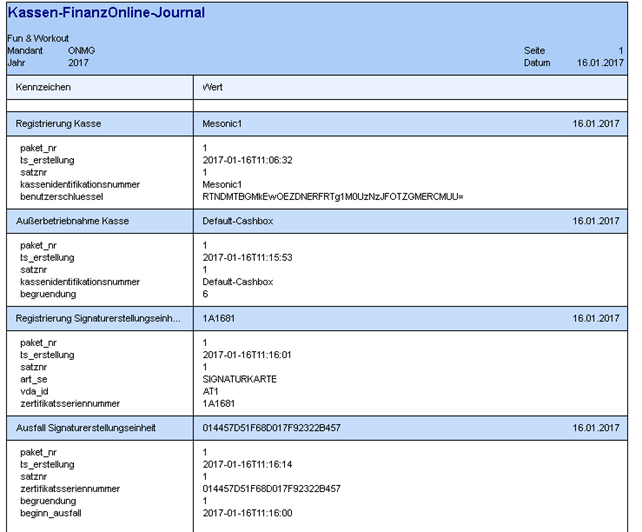Click timestamp 2017-01-16T11:15:53
Viewport: 642px width, 532px height.
click(247, 258)
